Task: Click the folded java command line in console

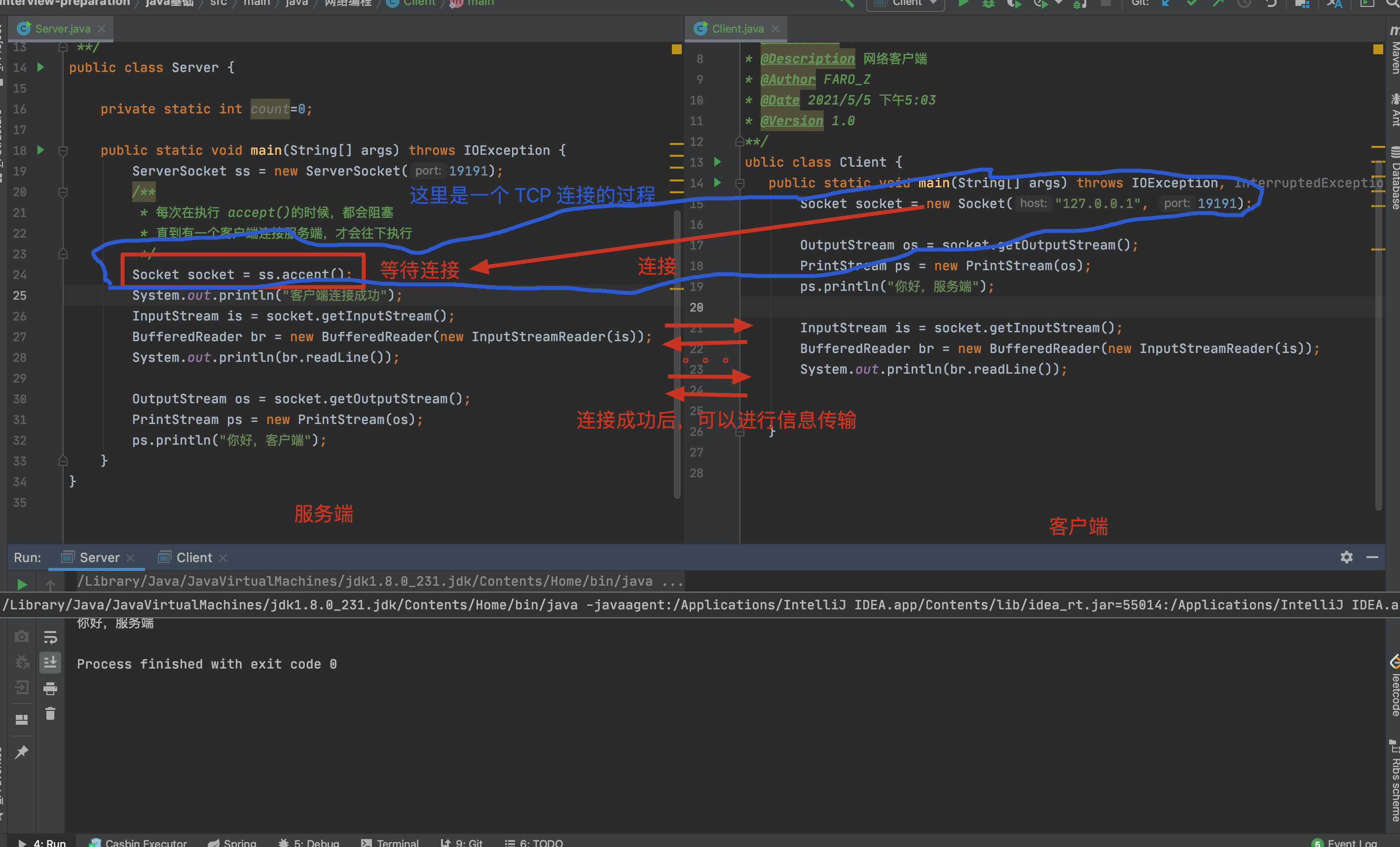Action: (379, 581)
